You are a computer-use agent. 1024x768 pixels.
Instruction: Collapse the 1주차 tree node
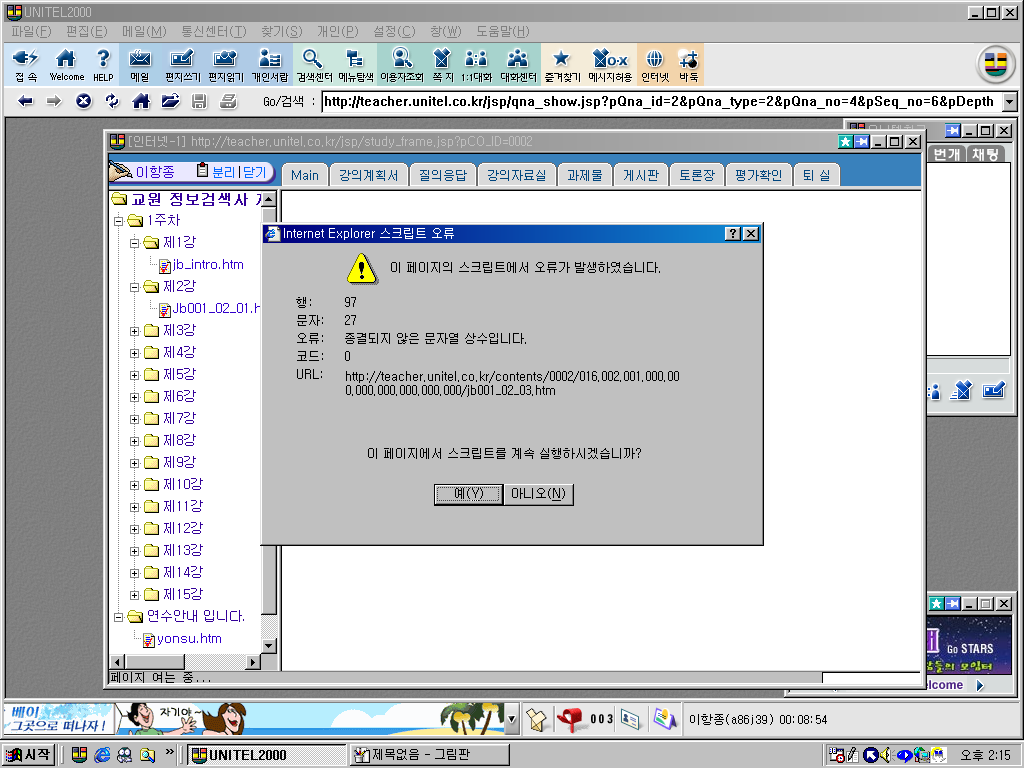click(x=119, y=221)
